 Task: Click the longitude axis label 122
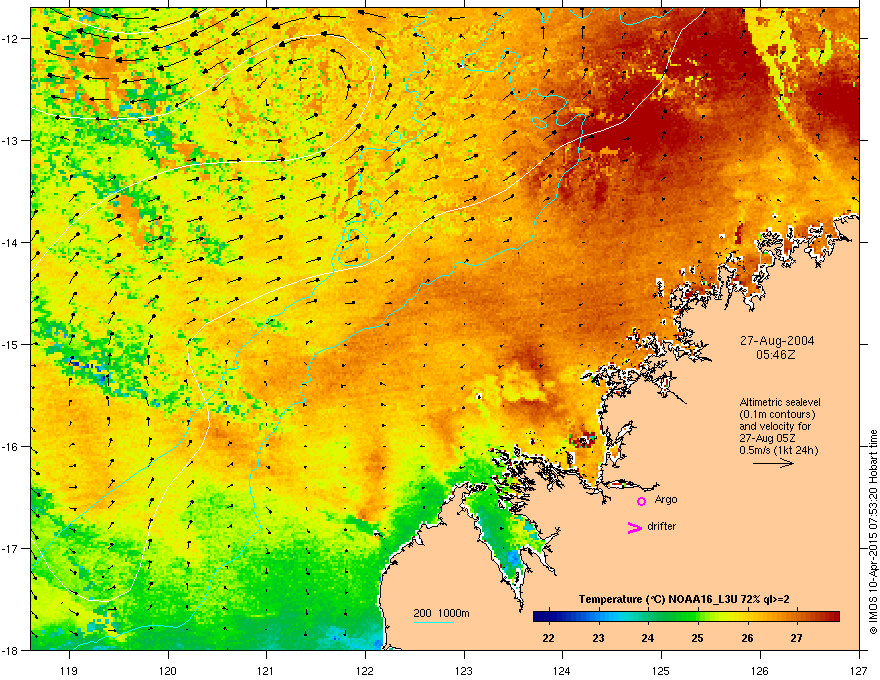(x=365, y=670)
